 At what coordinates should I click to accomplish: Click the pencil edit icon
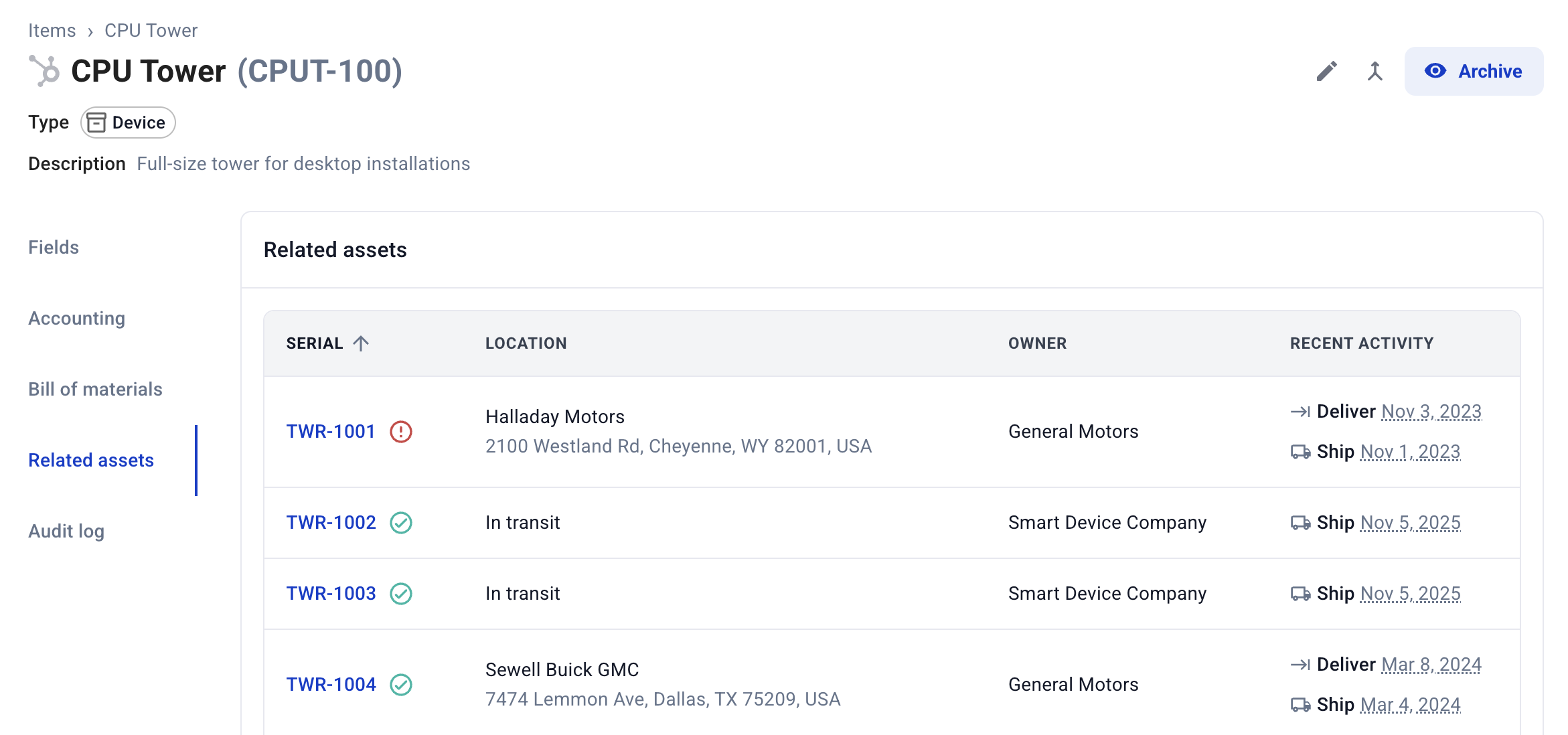point(1326,71)
